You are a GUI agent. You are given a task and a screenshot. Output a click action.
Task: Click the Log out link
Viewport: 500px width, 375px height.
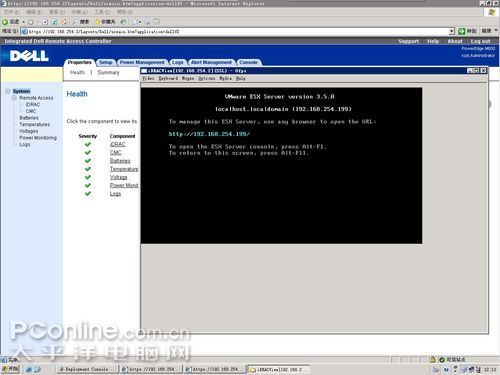480,41
